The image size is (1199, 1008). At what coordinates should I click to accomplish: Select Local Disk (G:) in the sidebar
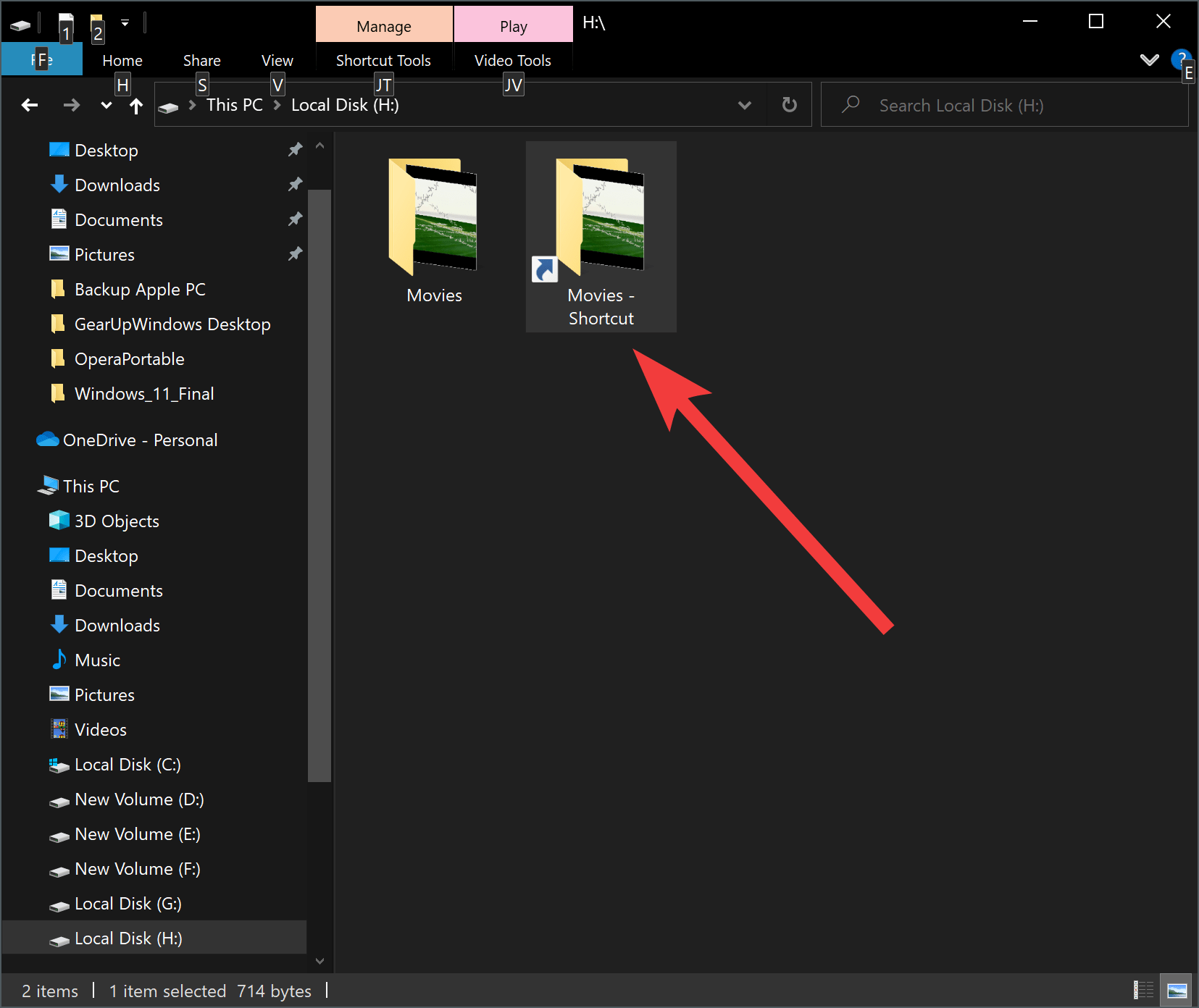[128, 903]
